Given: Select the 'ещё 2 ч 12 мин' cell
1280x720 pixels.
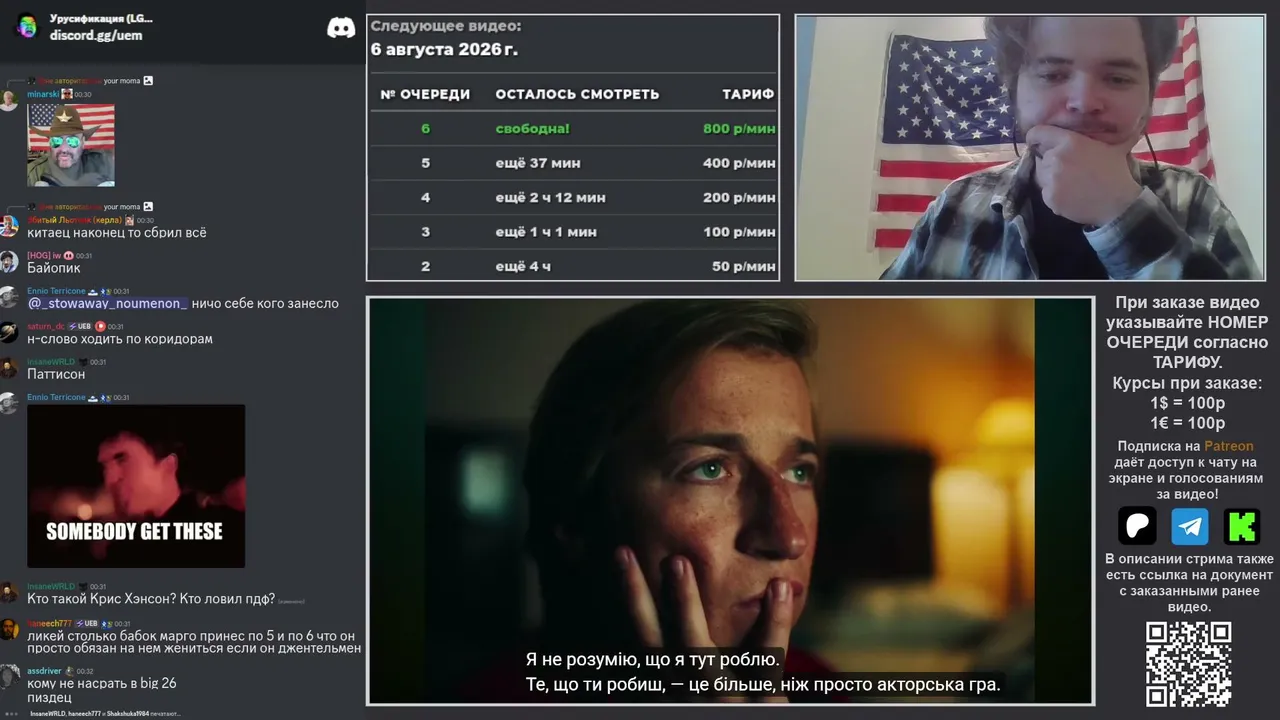Looking at the screenshot, I should 550,198.
